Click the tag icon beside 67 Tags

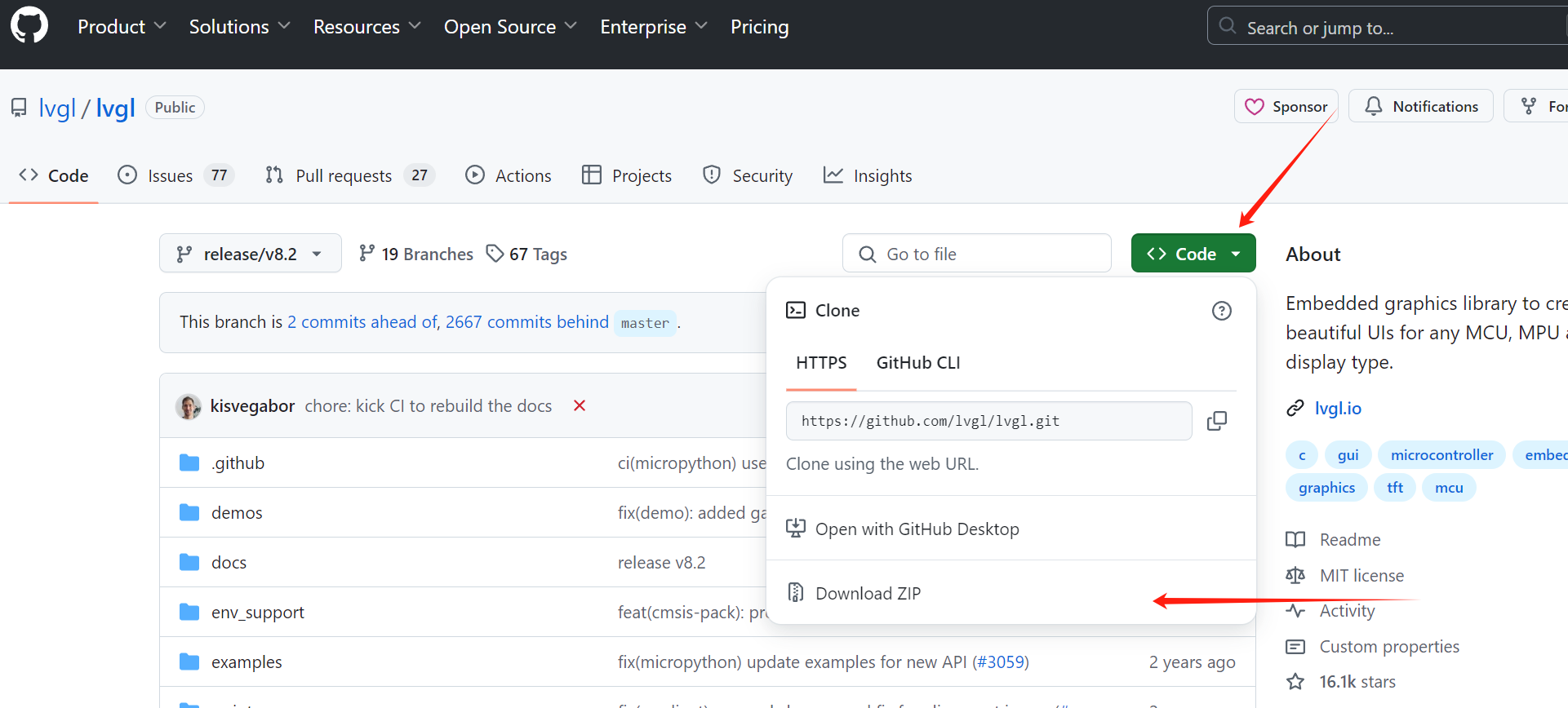pos(495,254)
